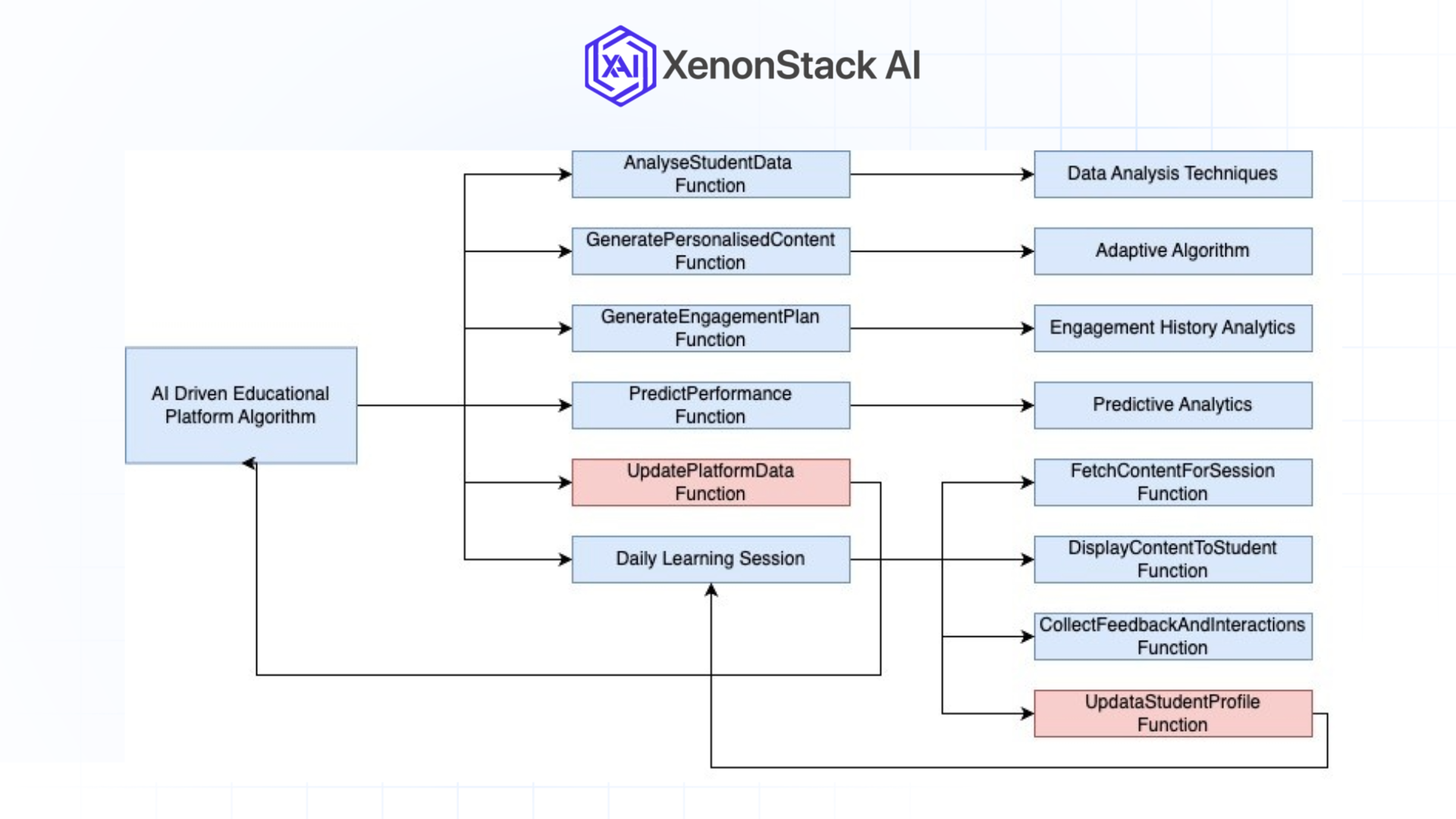
Task: Select the AnalyseStudentData Function node
Action: pos(710,174)
